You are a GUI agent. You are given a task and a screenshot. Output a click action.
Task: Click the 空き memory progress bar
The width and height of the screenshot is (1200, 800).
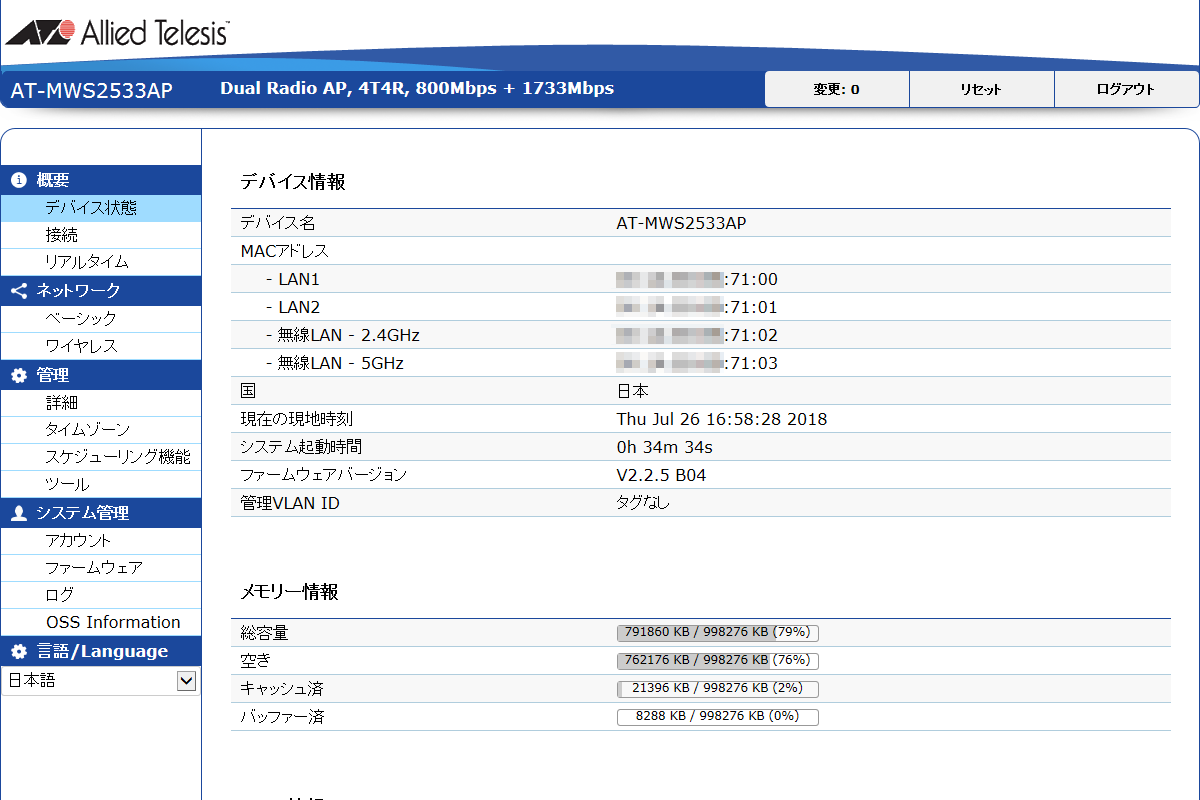[x=718, y=661]
